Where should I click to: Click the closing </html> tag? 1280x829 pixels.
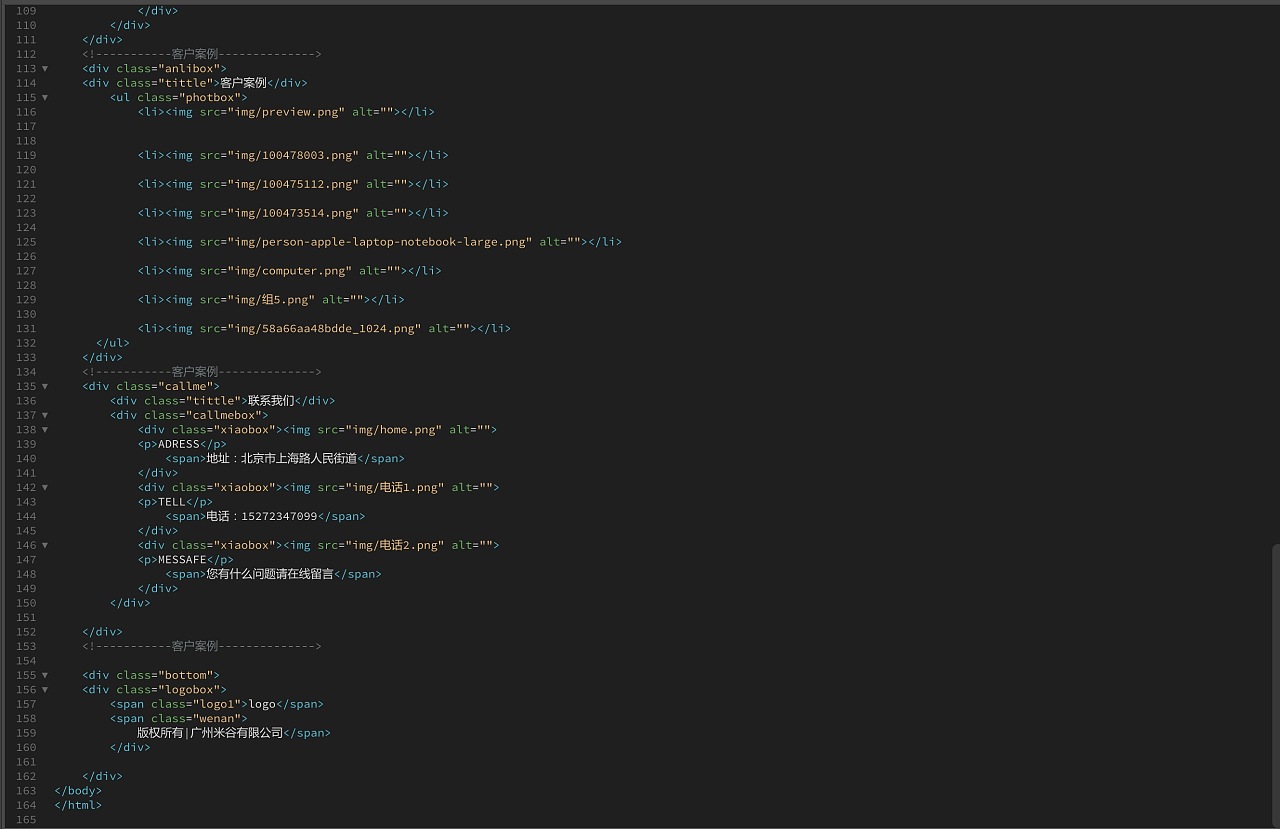[x=78, y=806]
